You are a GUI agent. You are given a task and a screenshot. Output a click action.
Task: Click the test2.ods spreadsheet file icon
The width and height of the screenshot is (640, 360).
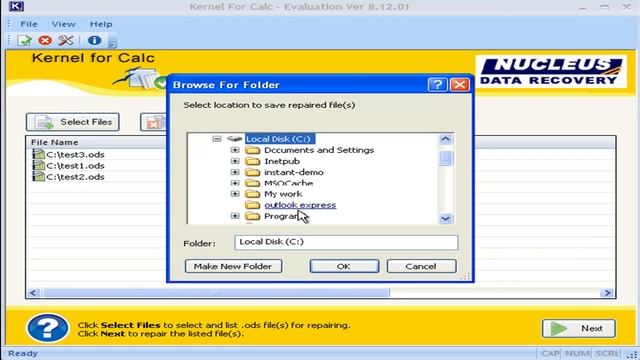(38, 176)
